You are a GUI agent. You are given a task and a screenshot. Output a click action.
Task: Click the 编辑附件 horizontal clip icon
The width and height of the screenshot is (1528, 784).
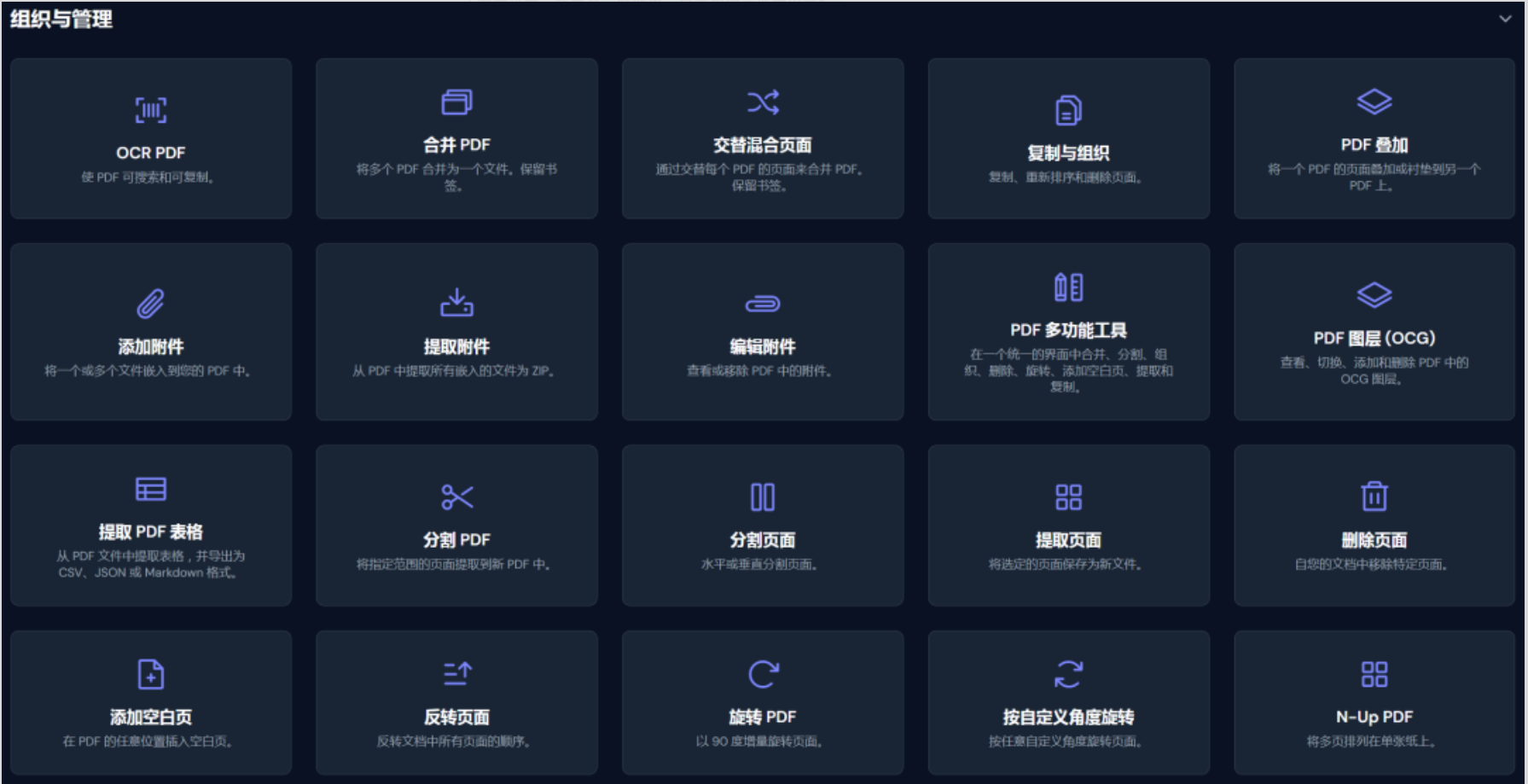pos(763,304)
